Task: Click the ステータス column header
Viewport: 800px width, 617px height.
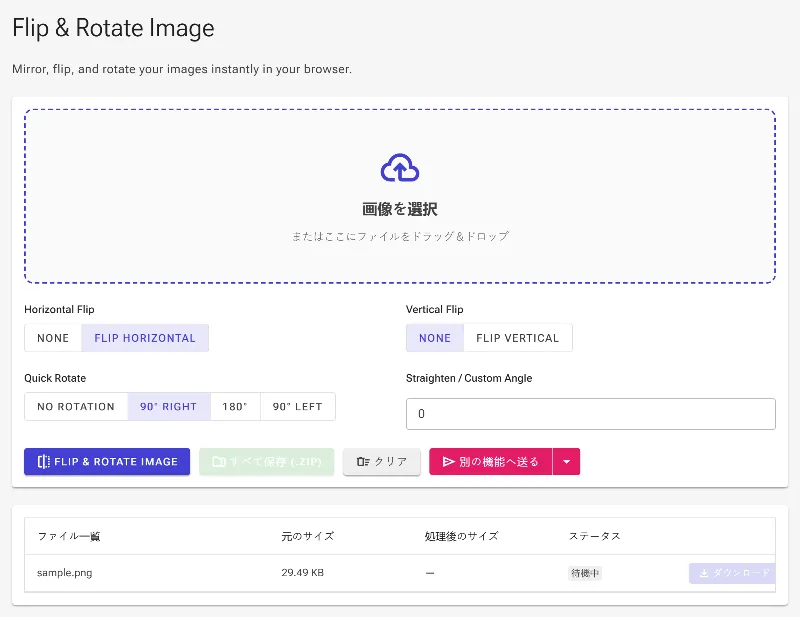Action: pyautogui.click(x=594, y=536)
